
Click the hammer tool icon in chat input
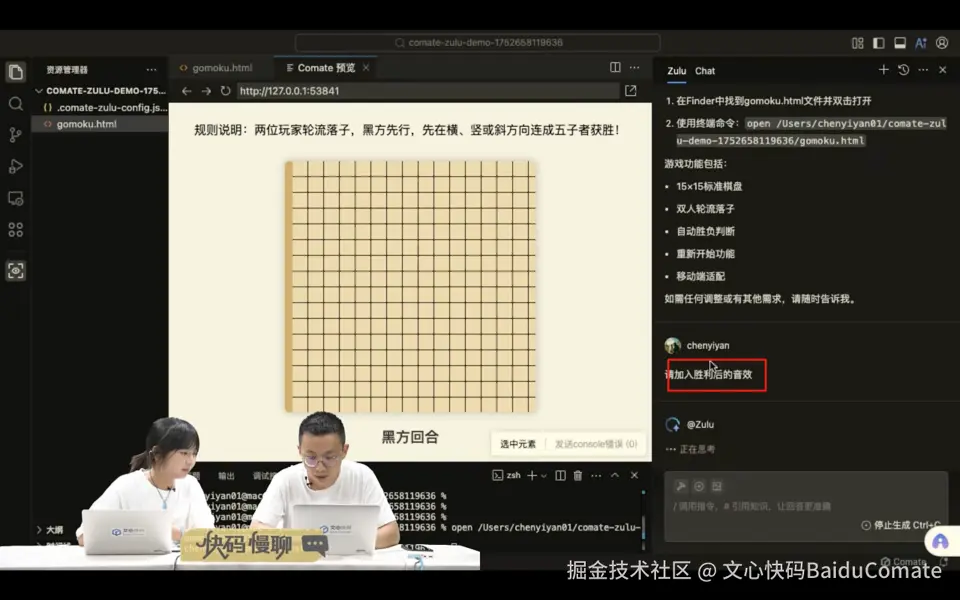(680, 486)
